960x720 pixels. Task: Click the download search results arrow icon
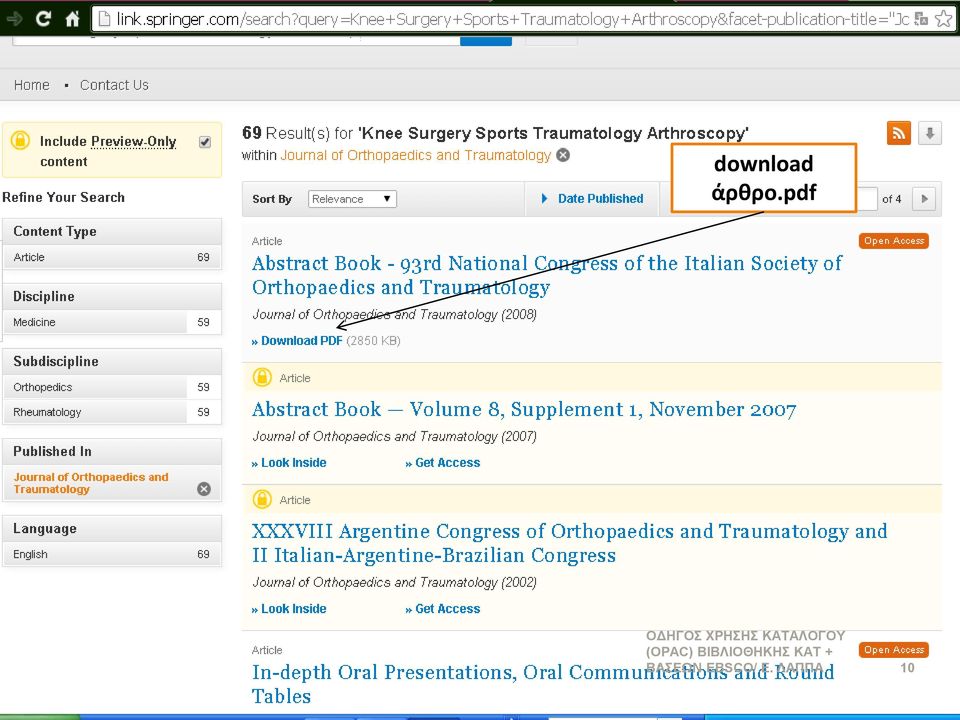(929, 133)
